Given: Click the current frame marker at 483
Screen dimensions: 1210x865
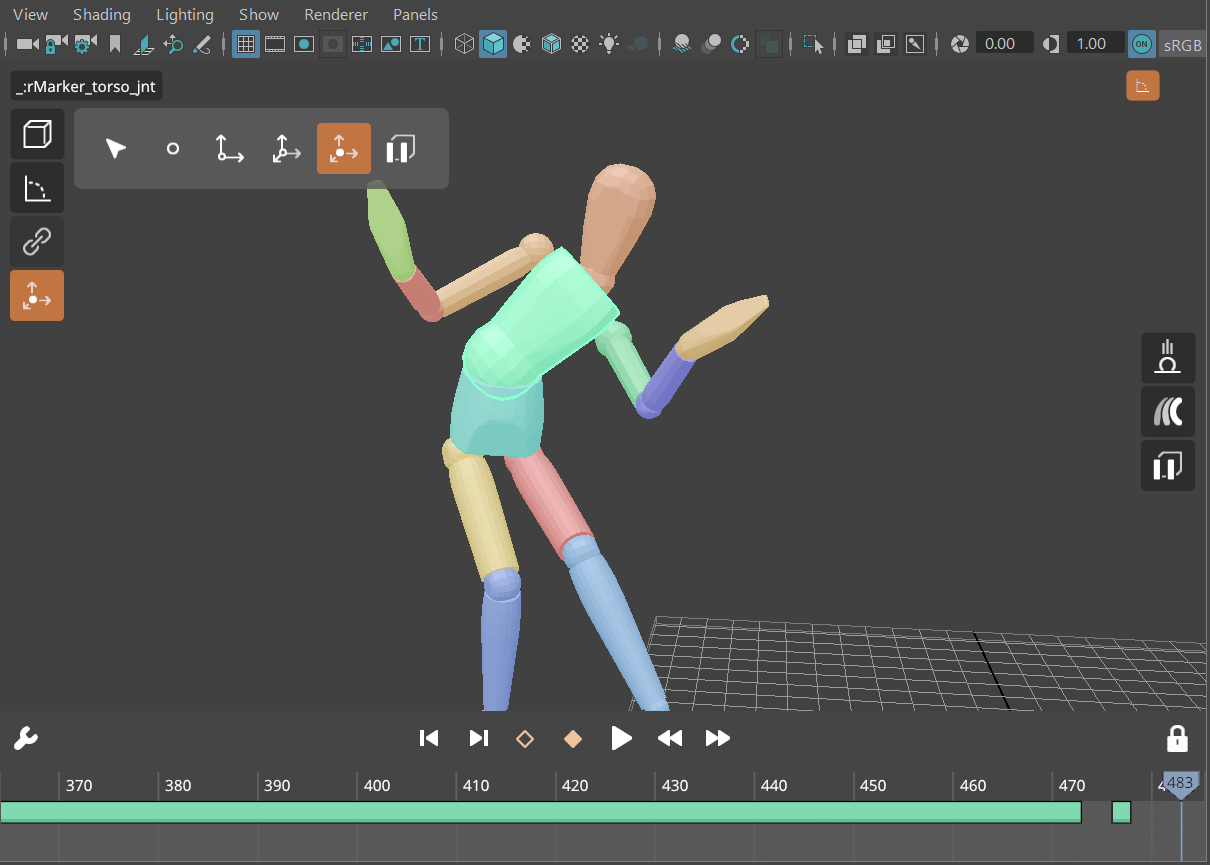Looking at the screenshot, I should coord(1181,784).
